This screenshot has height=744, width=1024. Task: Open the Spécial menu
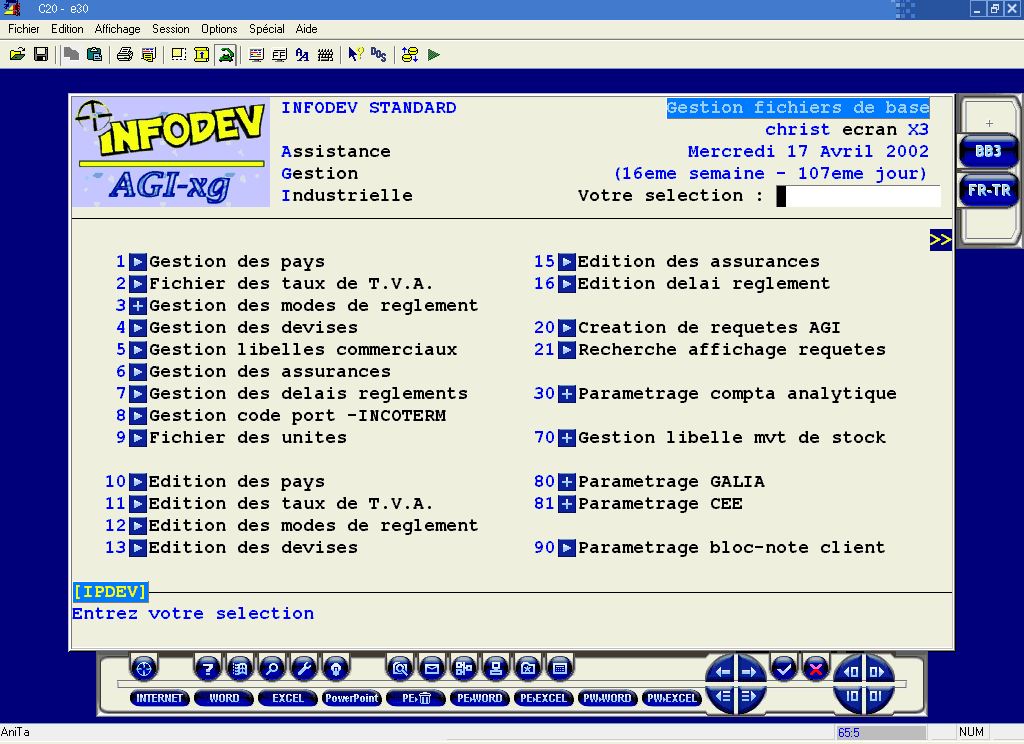point(266,29)
